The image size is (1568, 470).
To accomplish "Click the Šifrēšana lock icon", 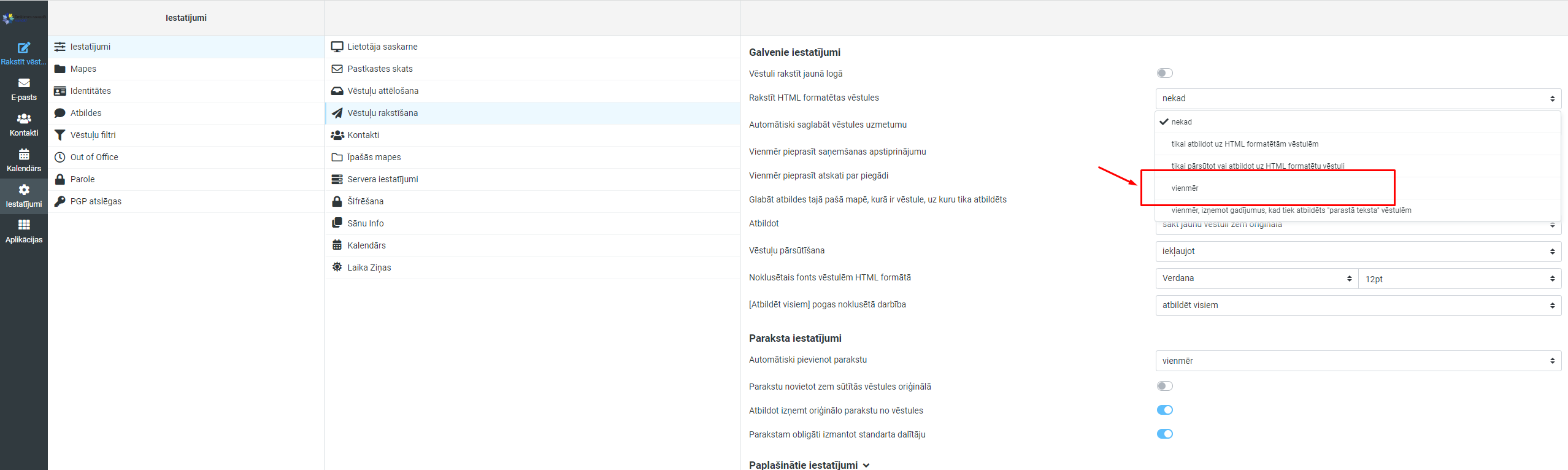I will (337, 201).
